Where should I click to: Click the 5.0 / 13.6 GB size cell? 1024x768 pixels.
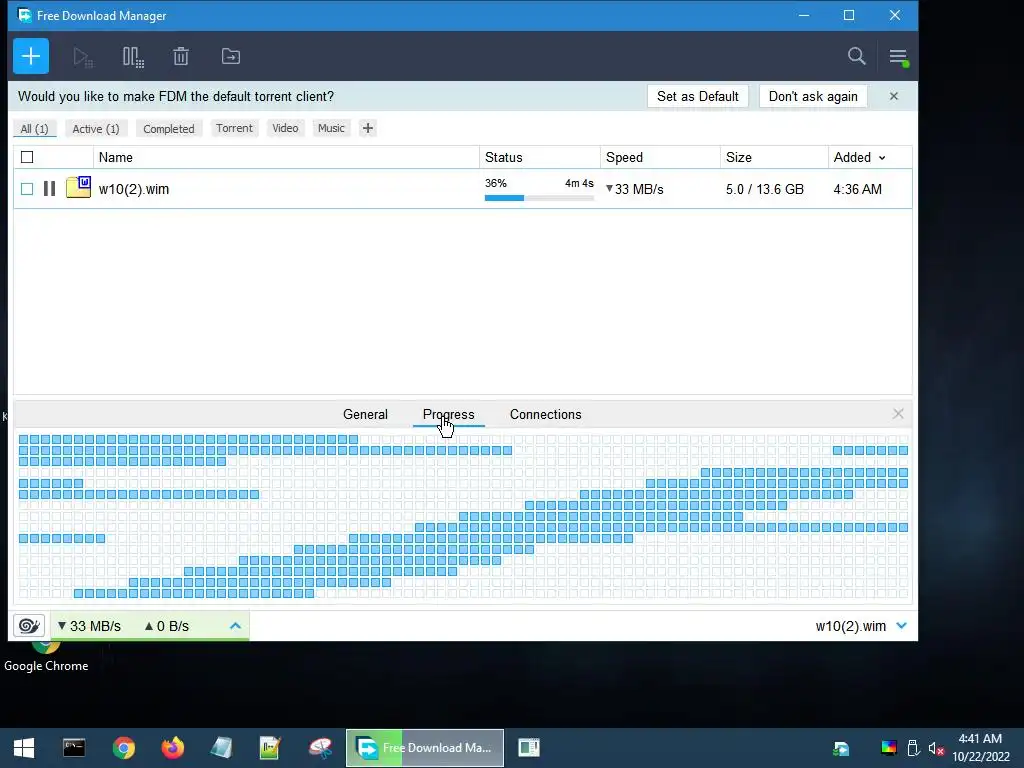(x=765, y=189)
